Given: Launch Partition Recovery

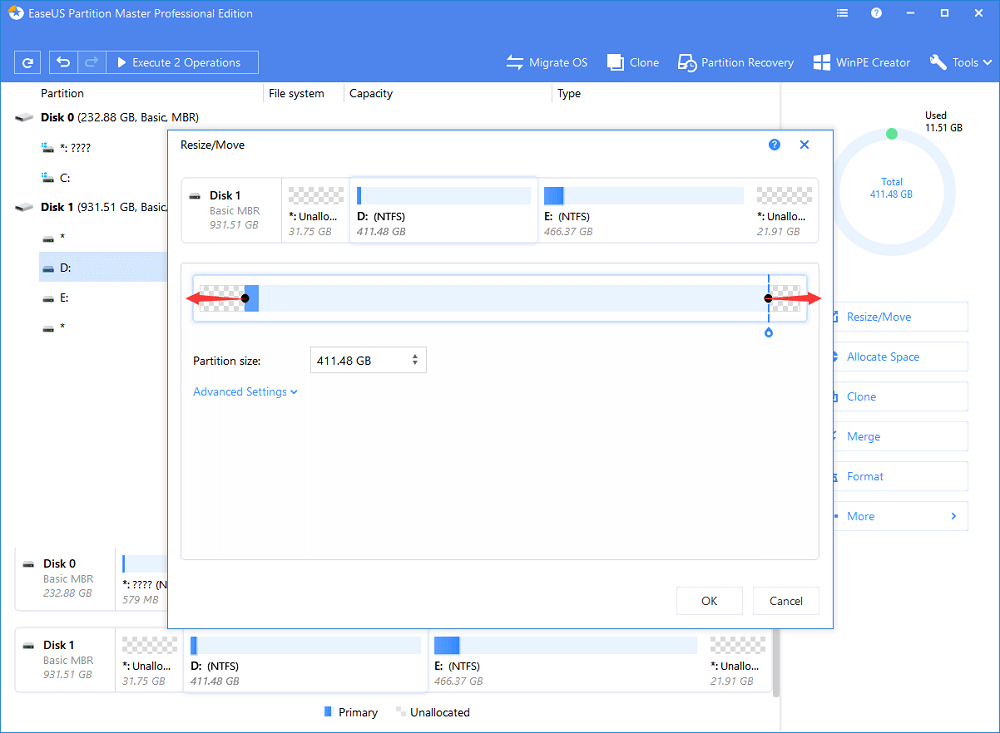Looking at the screenshot, I should pyautogui.click(x=736, y=62).
